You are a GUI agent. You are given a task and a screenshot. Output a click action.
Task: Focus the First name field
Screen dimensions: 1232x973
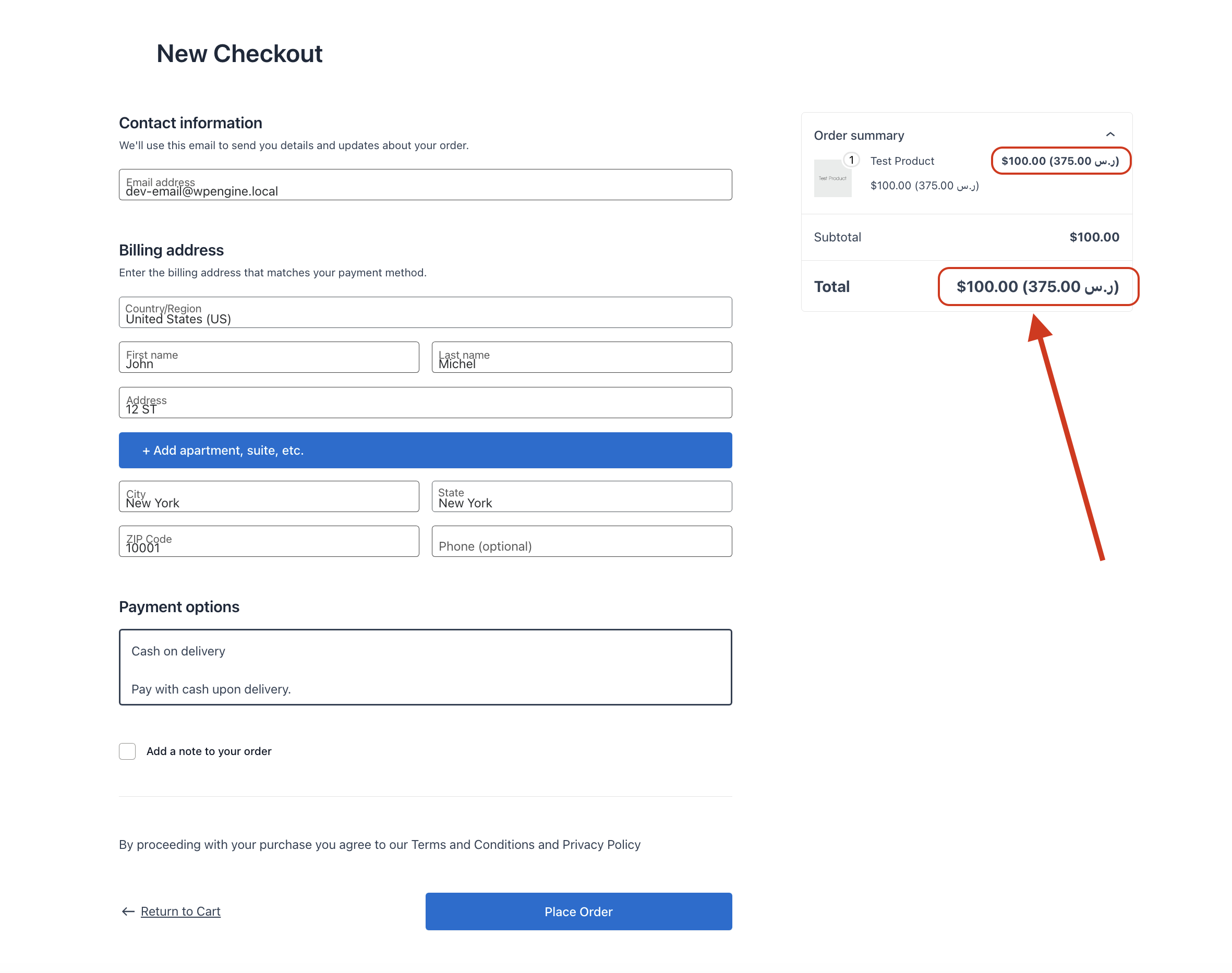pyautogui.click(x=269, y=357)
